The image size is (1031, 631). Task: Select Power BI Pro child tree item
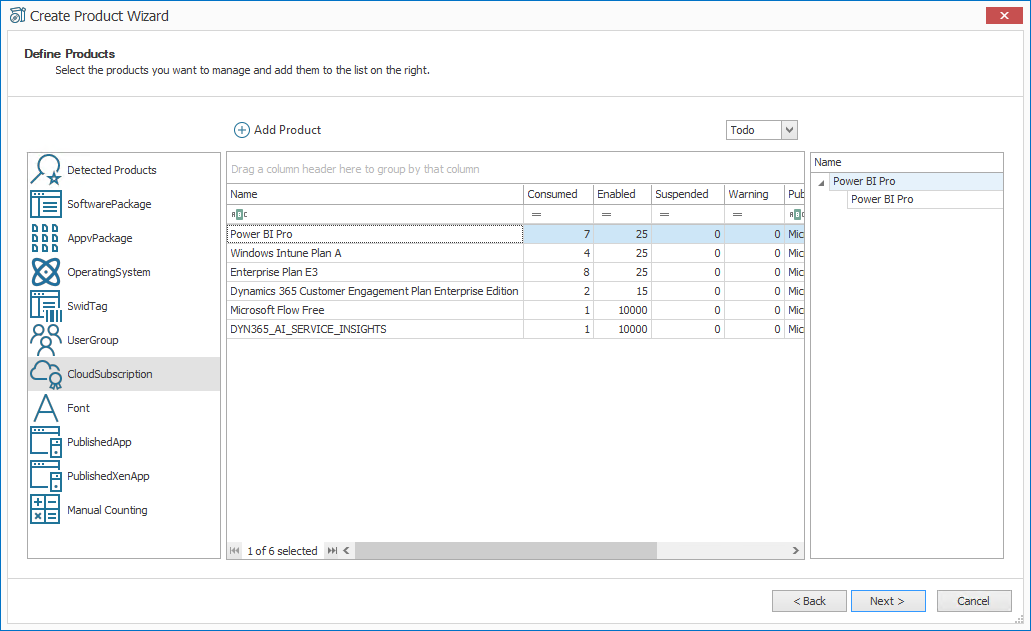(925, 199)
